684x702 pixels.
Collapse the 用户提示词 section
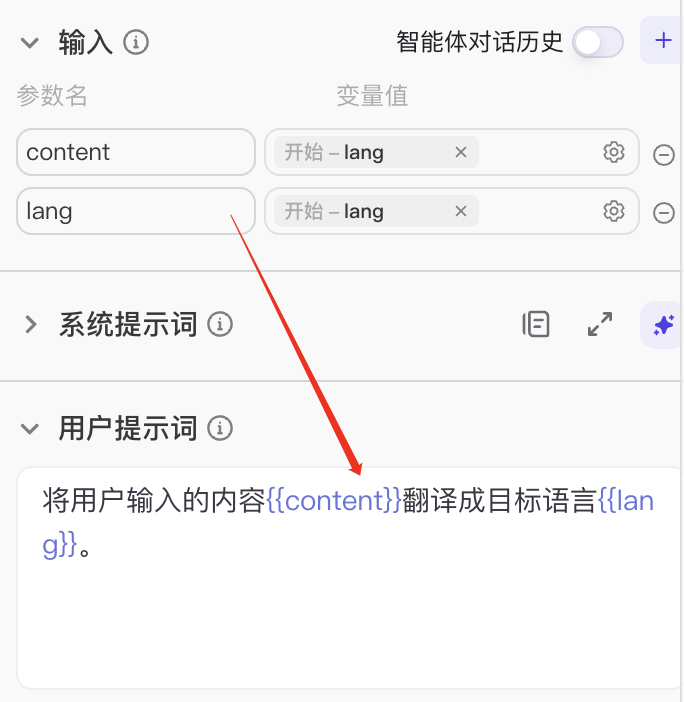coord(30,428)
